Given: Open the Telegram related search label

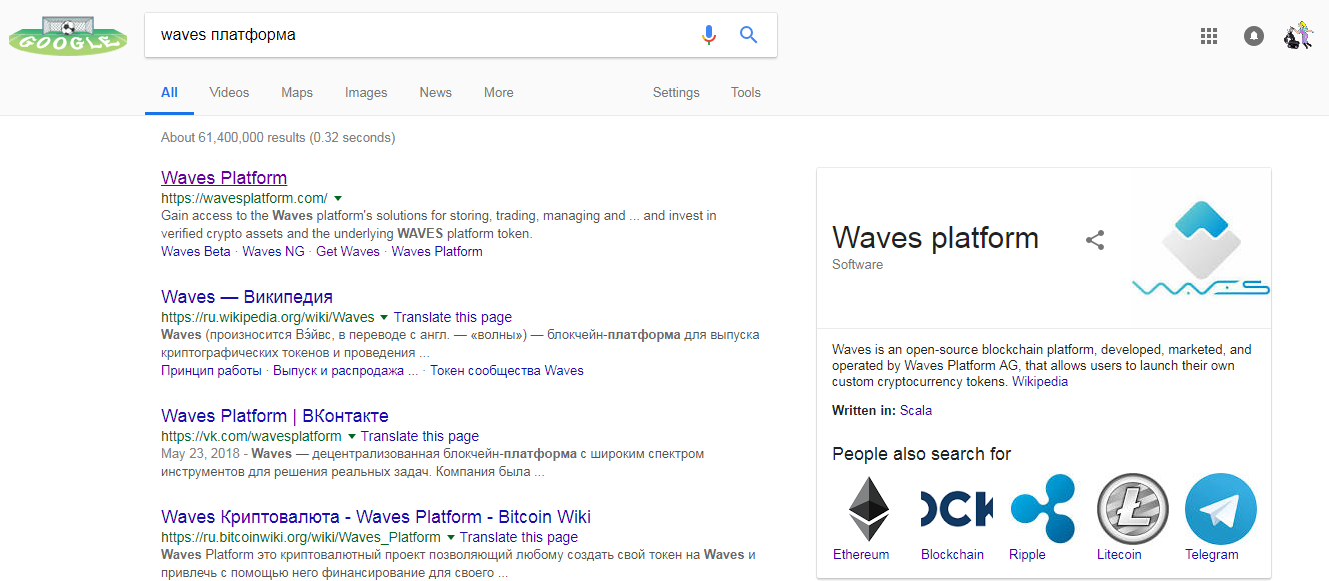Looking at the screenshot, I should [x=1212, y=555].
